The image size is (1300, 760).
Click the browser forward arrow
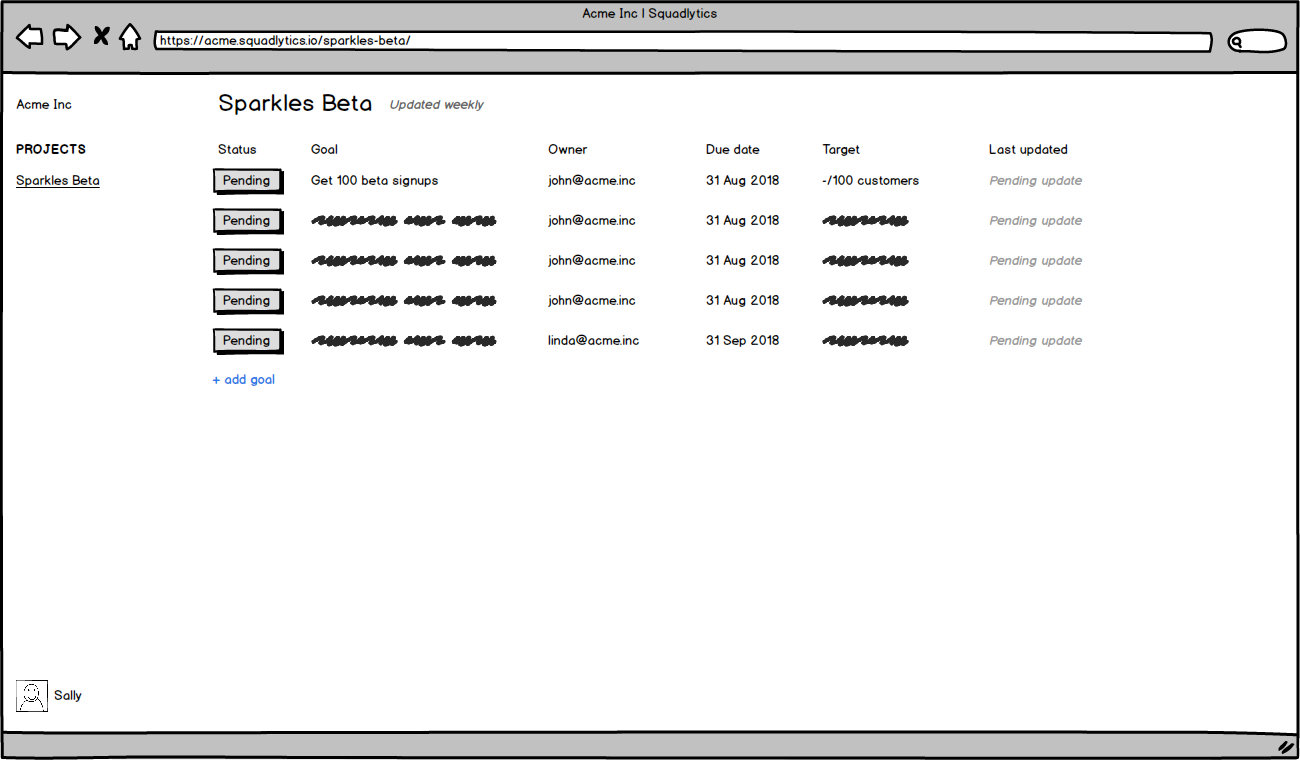click(x=67, y=38)
